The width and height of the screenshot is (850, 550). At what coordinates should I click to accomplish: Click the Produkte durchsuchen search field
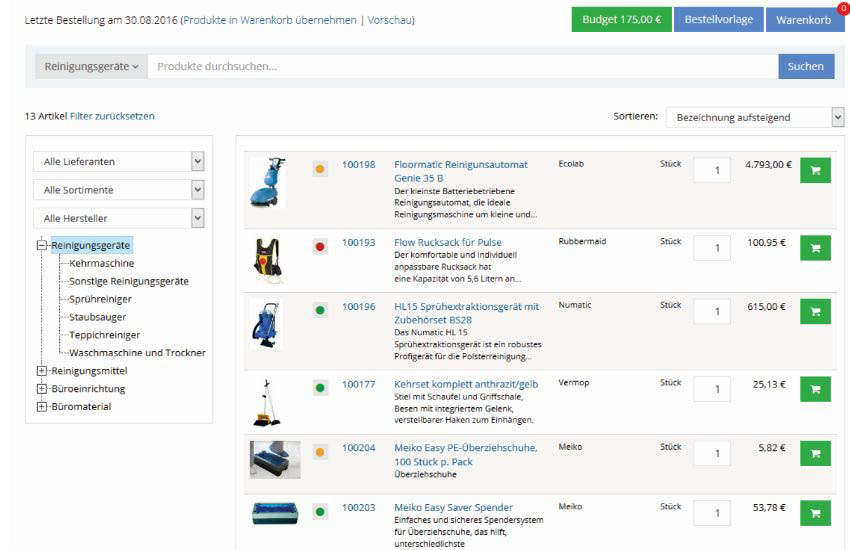462,67
